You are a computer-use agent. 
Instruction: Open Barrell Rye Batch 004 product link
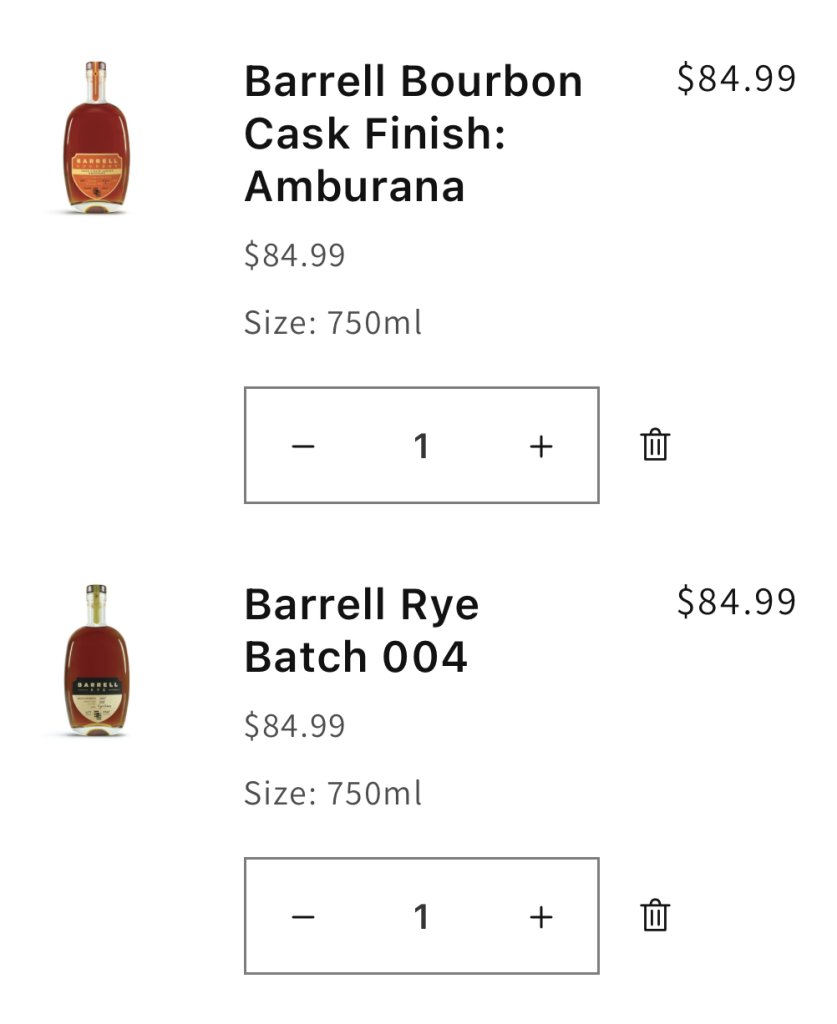[361, 630]
